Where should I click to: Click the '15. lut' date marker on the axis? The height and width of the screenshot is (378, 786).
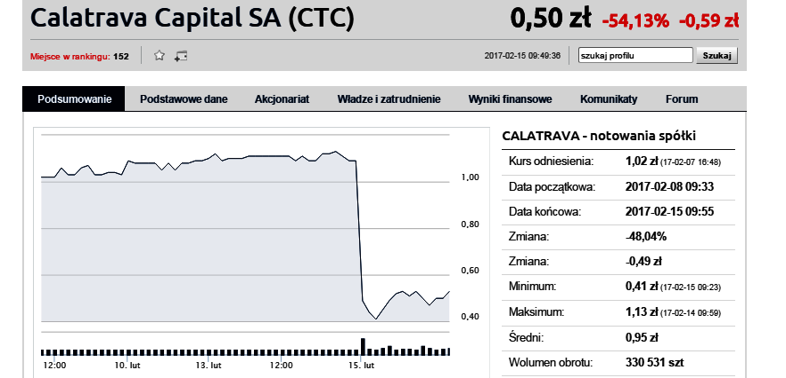(x=363, y=365)
